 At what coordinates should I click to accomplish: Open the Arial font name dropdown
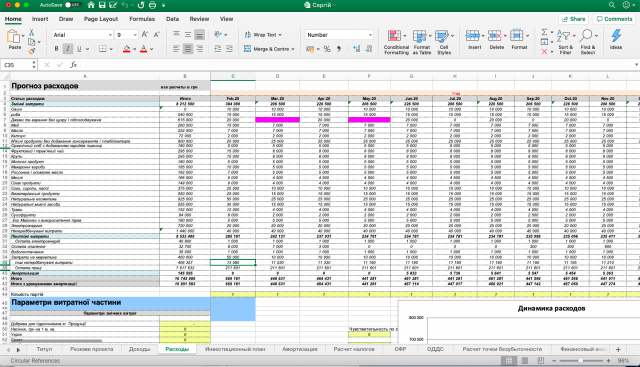(x=110, y=35)
